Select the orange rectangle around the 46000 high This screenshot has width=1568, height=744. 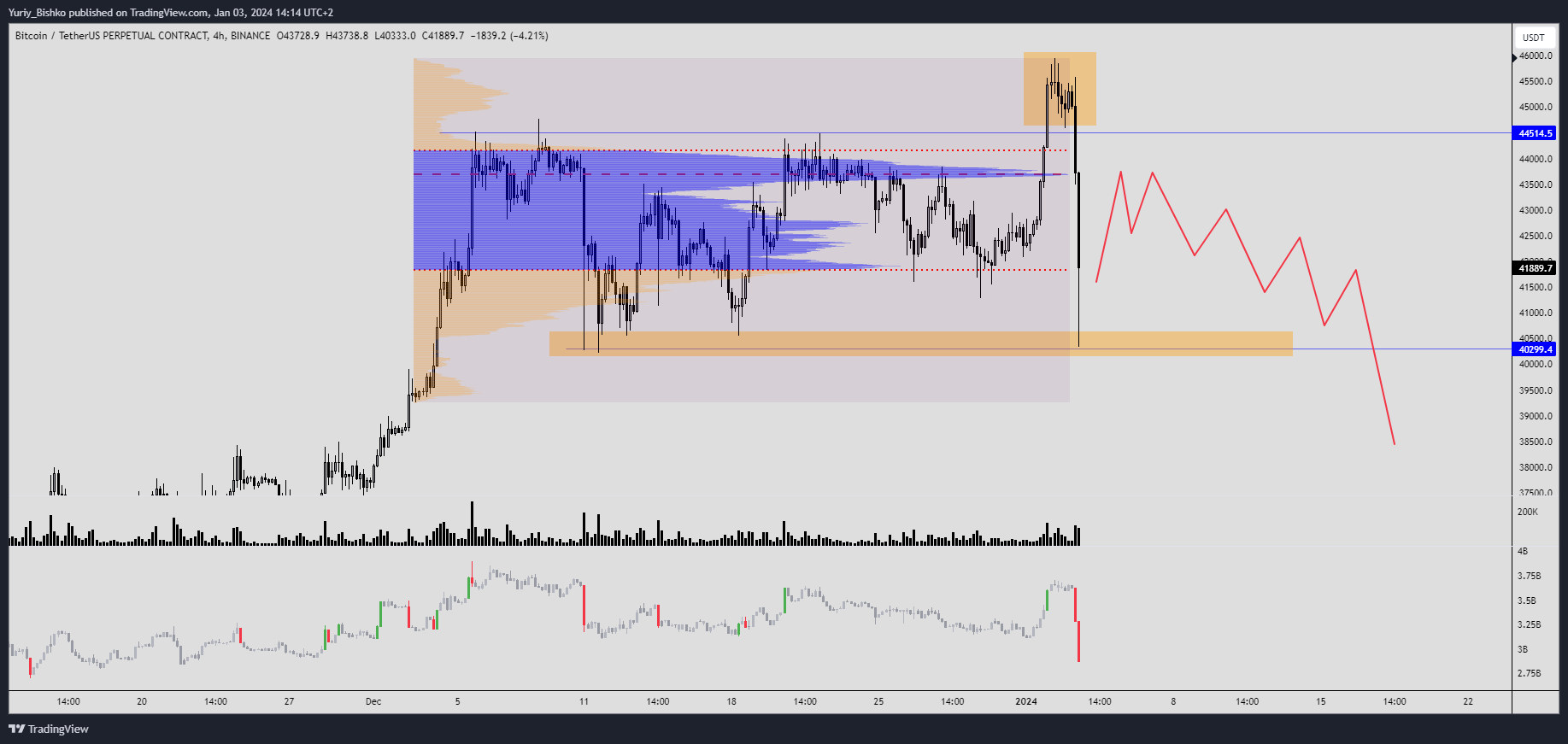[1060, 89]
